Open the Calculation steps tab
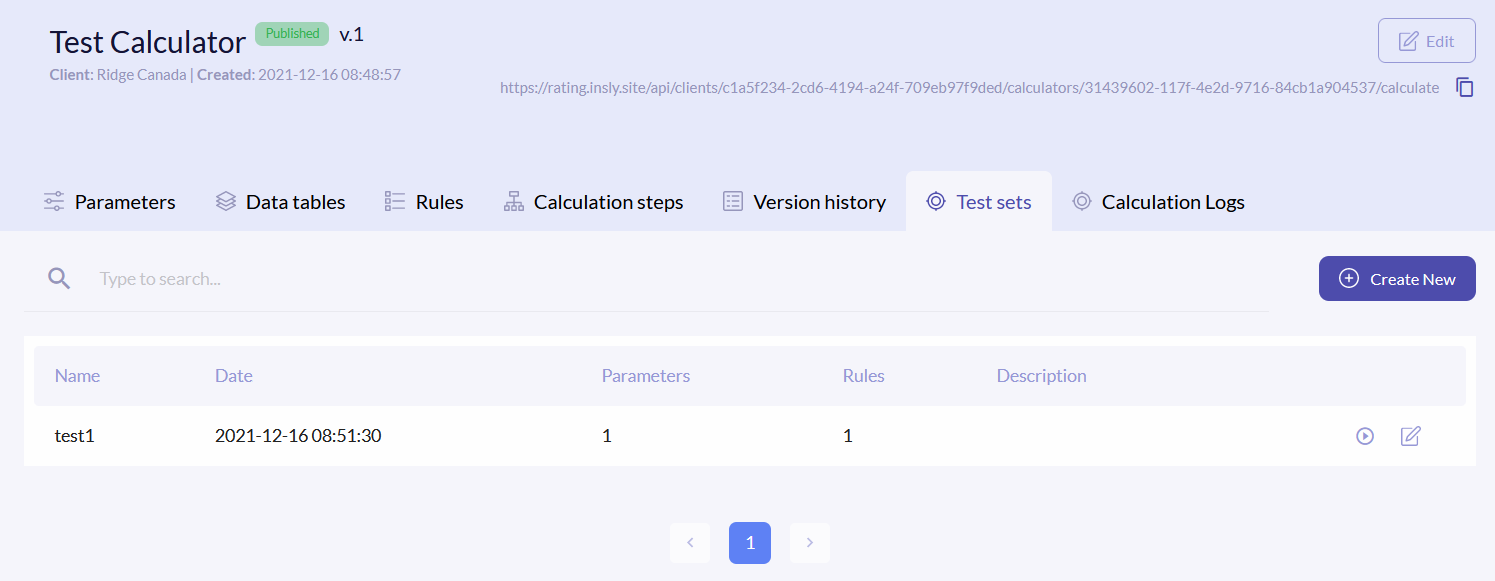 (593, 202)
